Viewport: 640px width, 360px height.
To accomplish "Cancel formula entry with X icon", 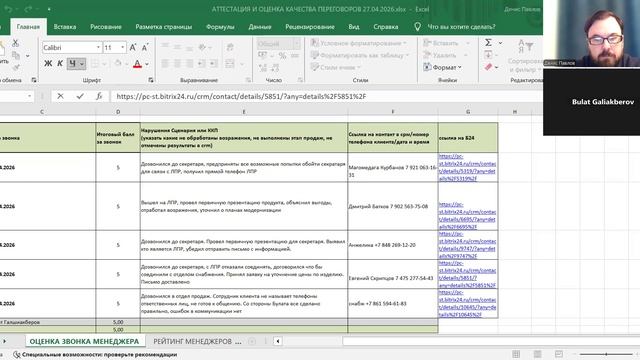I will 60,96.
